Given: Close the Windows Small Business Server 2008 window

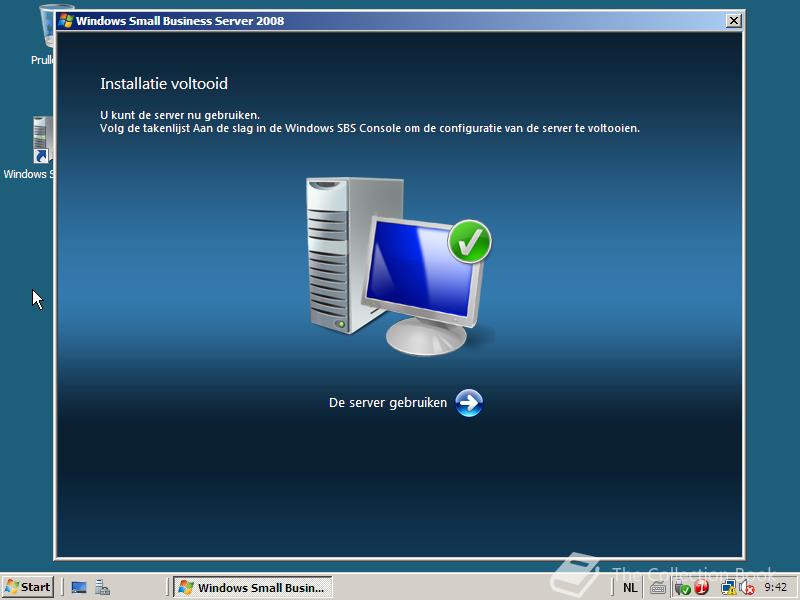Looking at the screenshot, I should (x=733, y=20).
